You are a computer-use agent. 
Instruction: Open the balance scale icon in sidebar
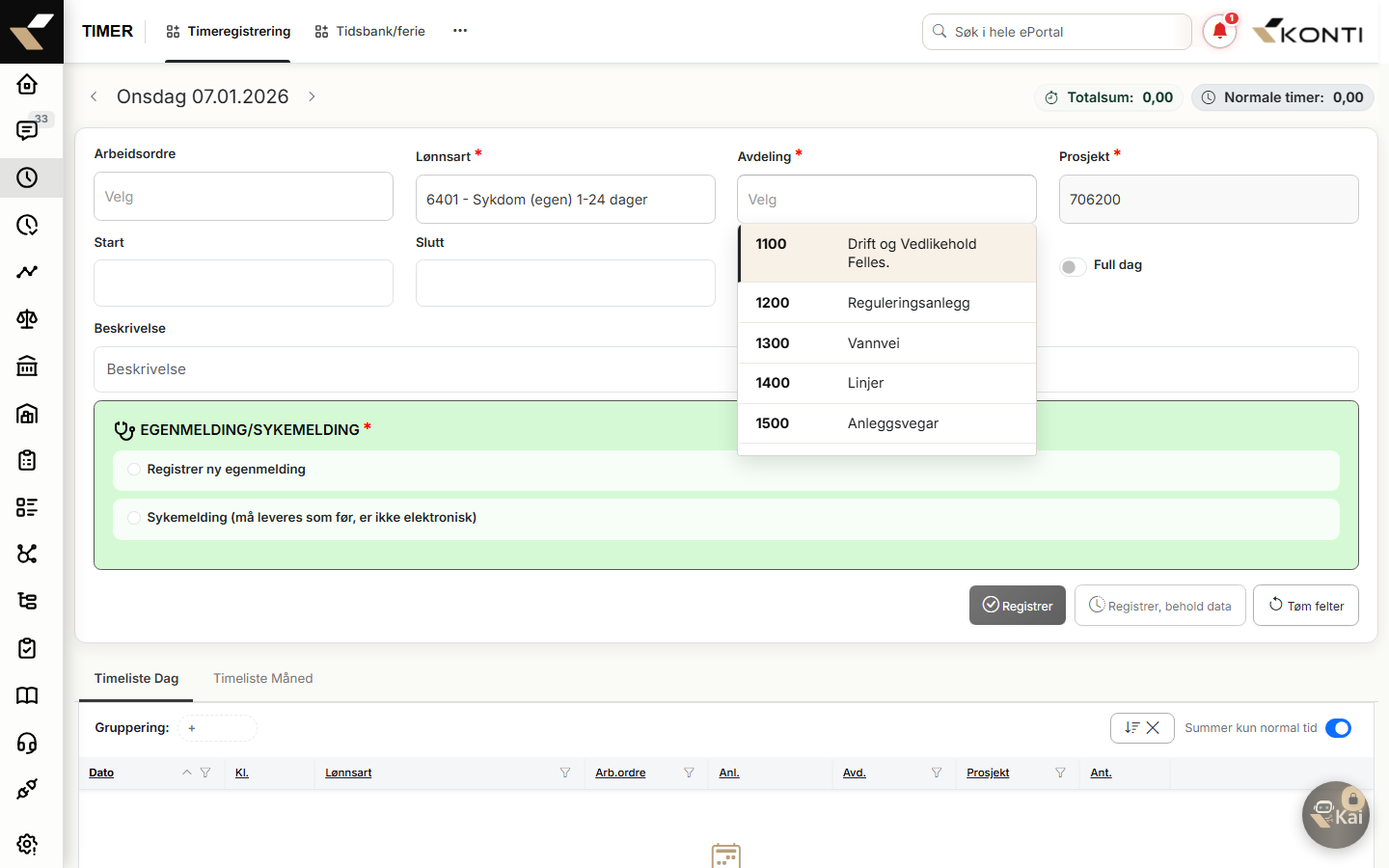27,319
